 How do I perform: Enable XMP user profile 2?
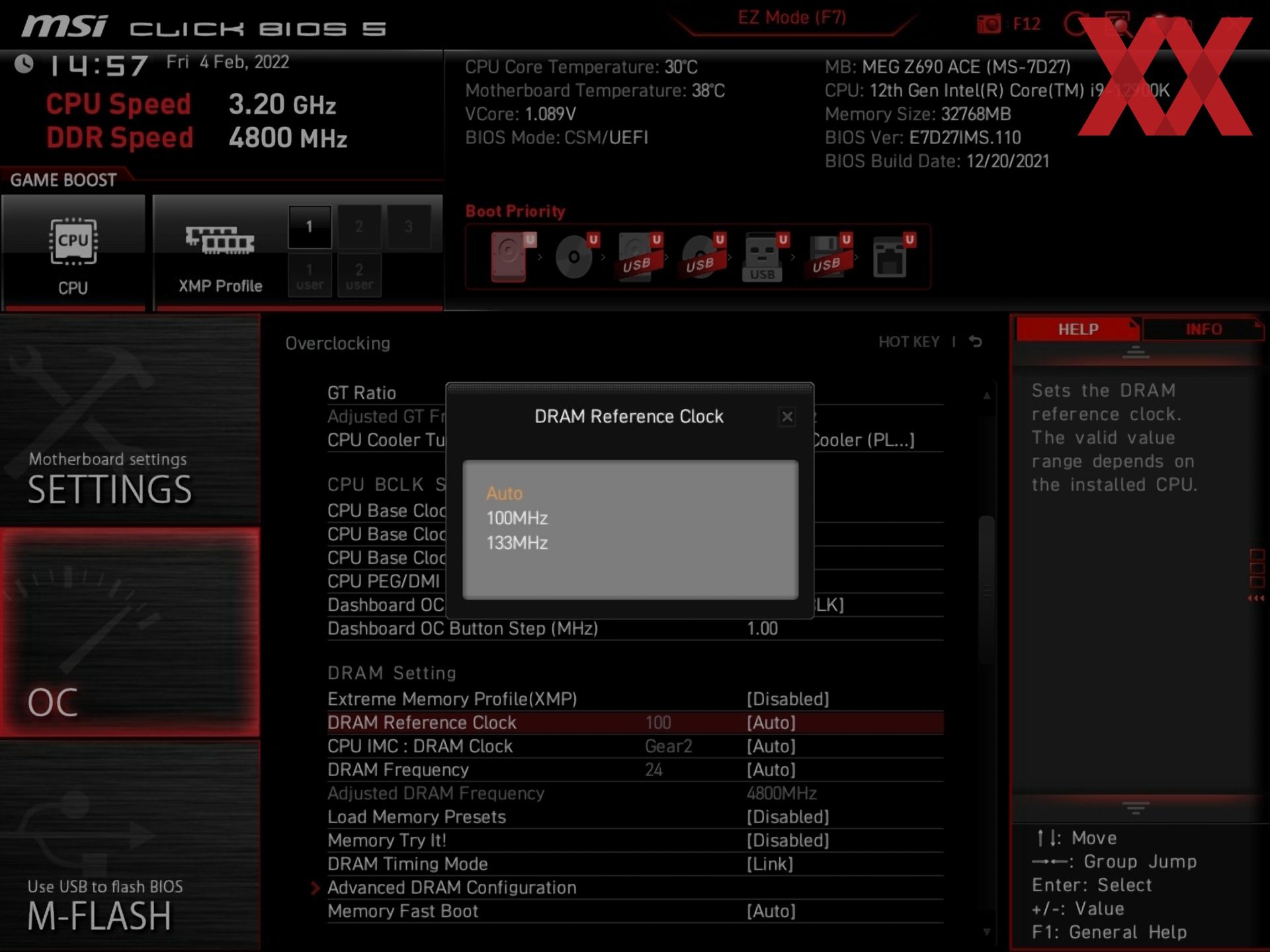click(x=359, y=276)
